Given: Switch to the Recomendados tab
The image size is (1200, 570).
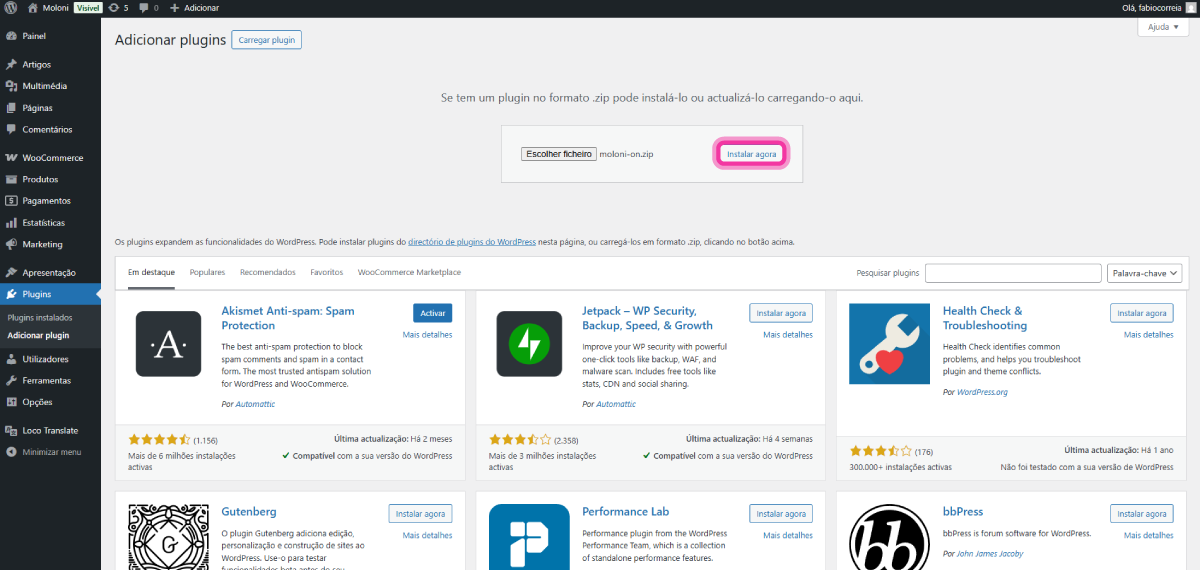Looking at the screenshot, I should [268, 272].
